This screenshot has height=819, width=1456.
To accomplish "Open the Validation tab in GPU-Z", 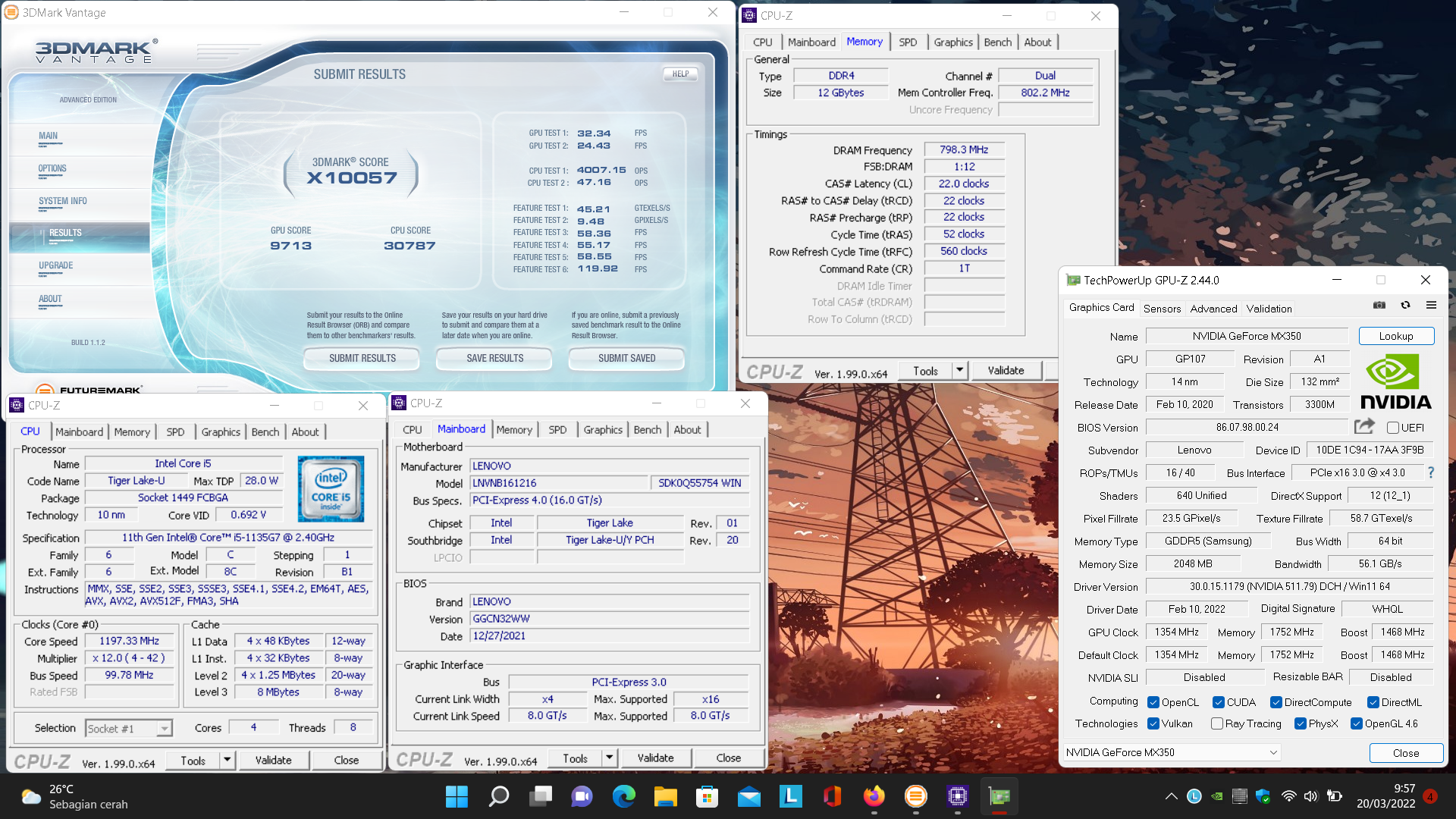I will coord(1269,309).
